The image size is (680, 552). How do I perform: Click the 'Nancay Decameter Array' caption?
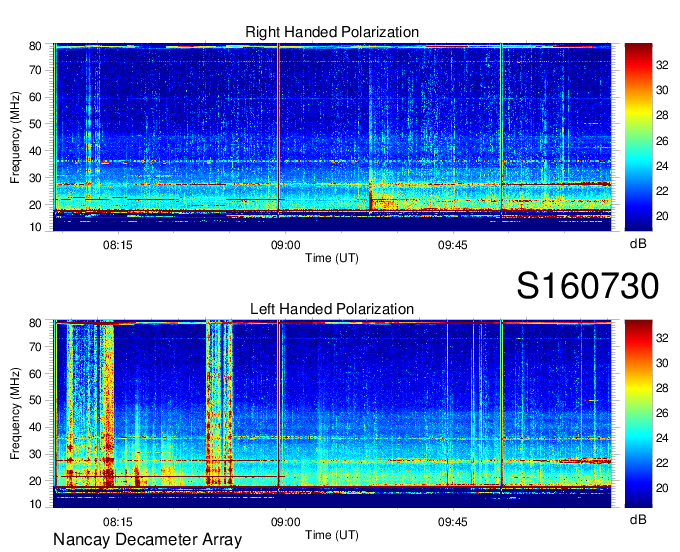147,540
